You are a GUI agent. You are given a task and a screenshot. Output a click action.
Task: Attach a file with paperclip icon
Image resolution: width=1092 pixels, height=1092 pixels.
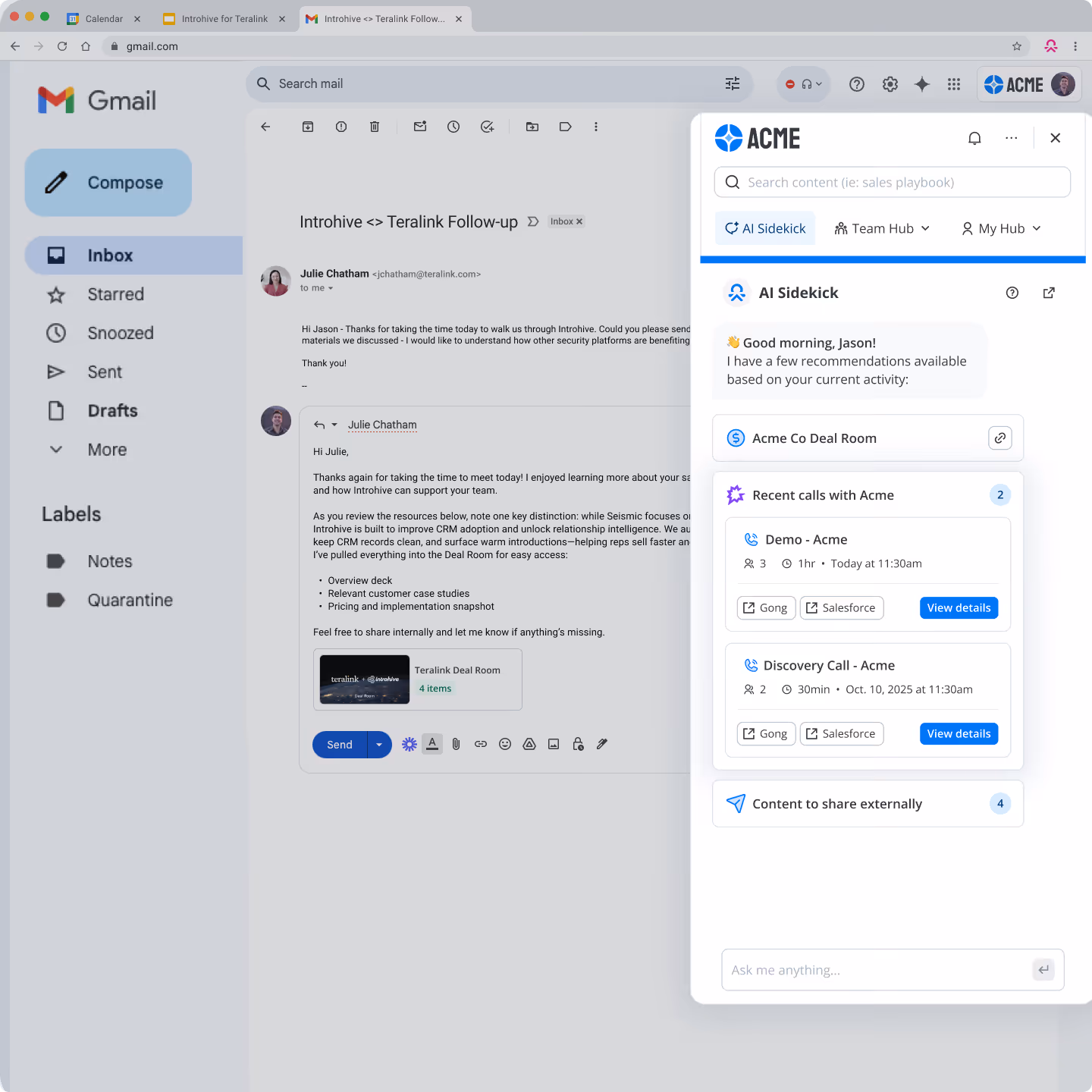(457, 744)
